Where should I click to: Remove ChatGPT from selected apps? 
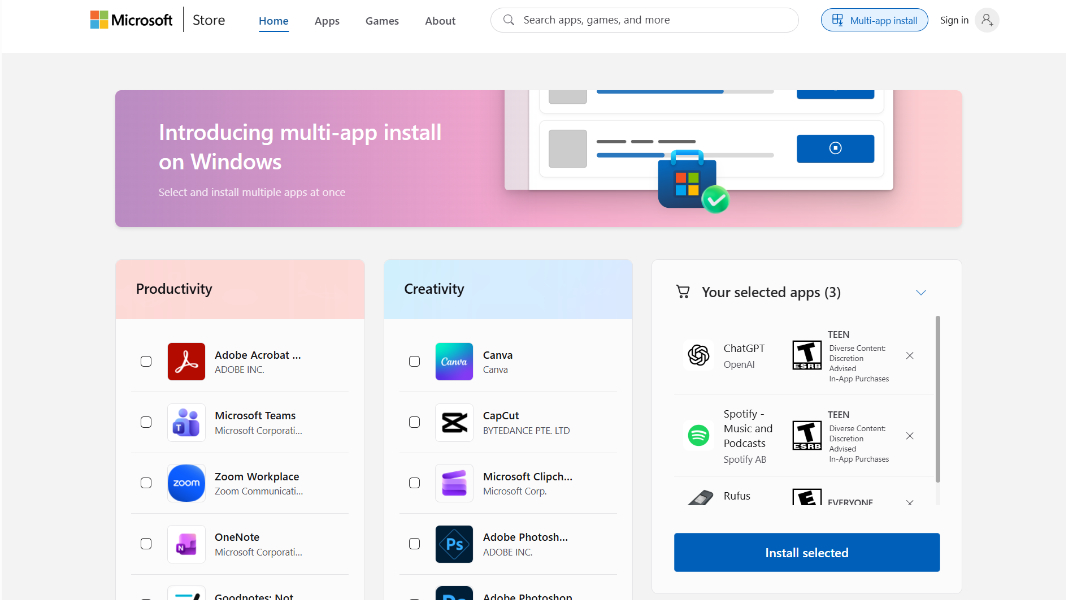pyautogui.click(x=910, y=355)
